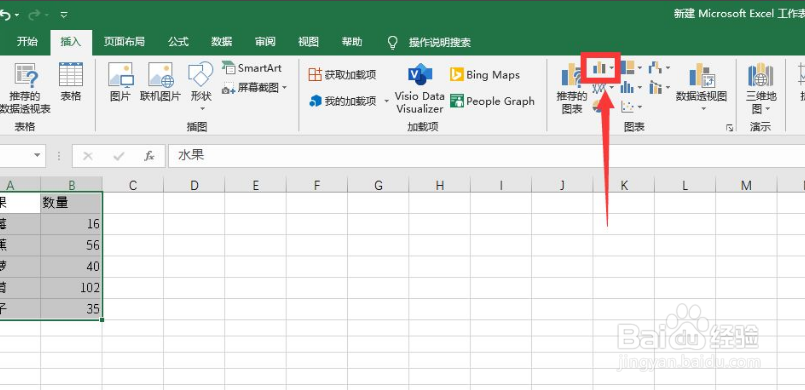Open the 帮助 (Help) tab
This screenshot has height=390, width=805.
tap(352, 42)
